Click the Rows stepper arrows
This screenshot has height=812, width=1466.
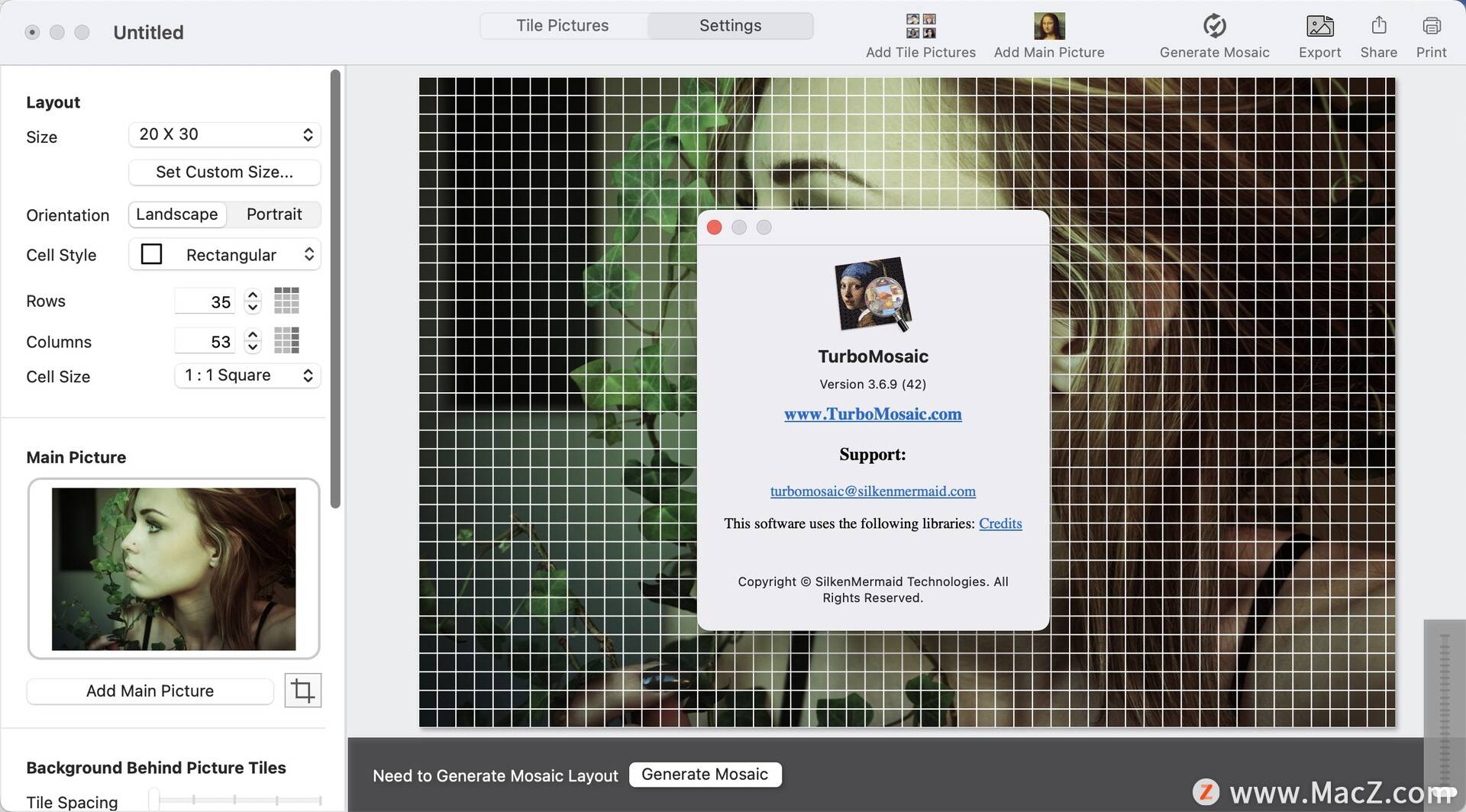point(253,301)
